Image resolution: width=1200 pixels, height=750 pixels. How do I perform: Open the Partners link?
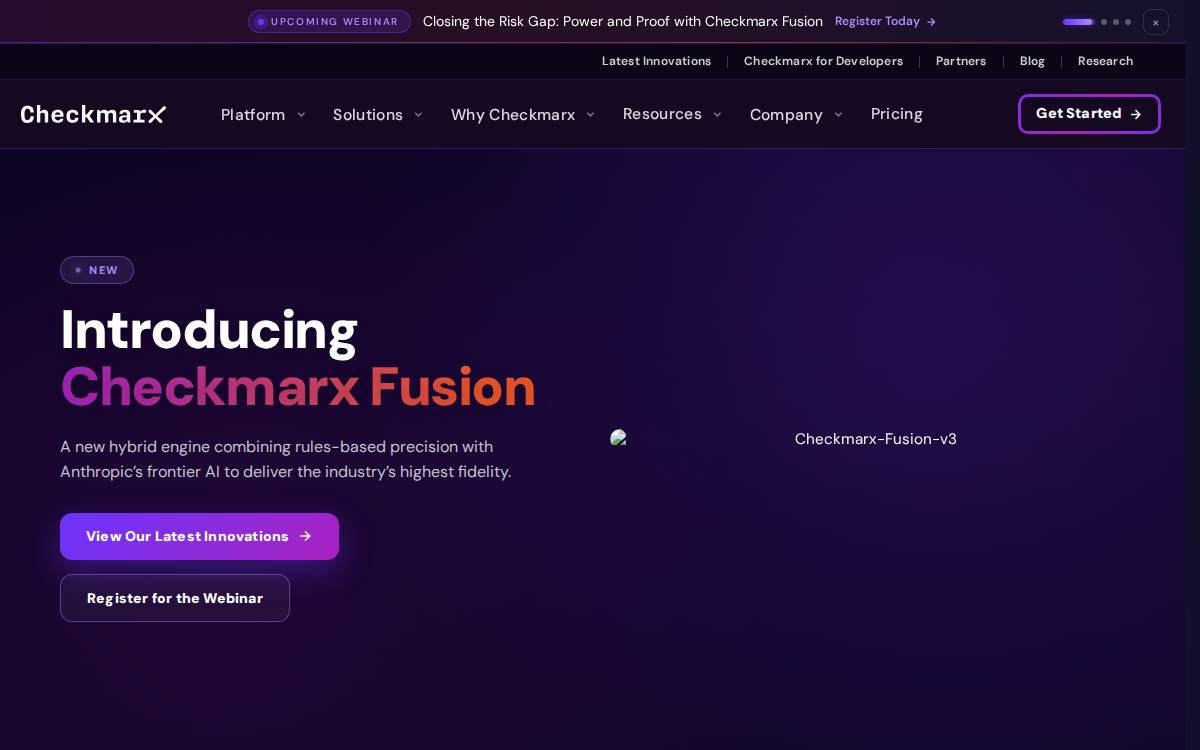point(961,61)
